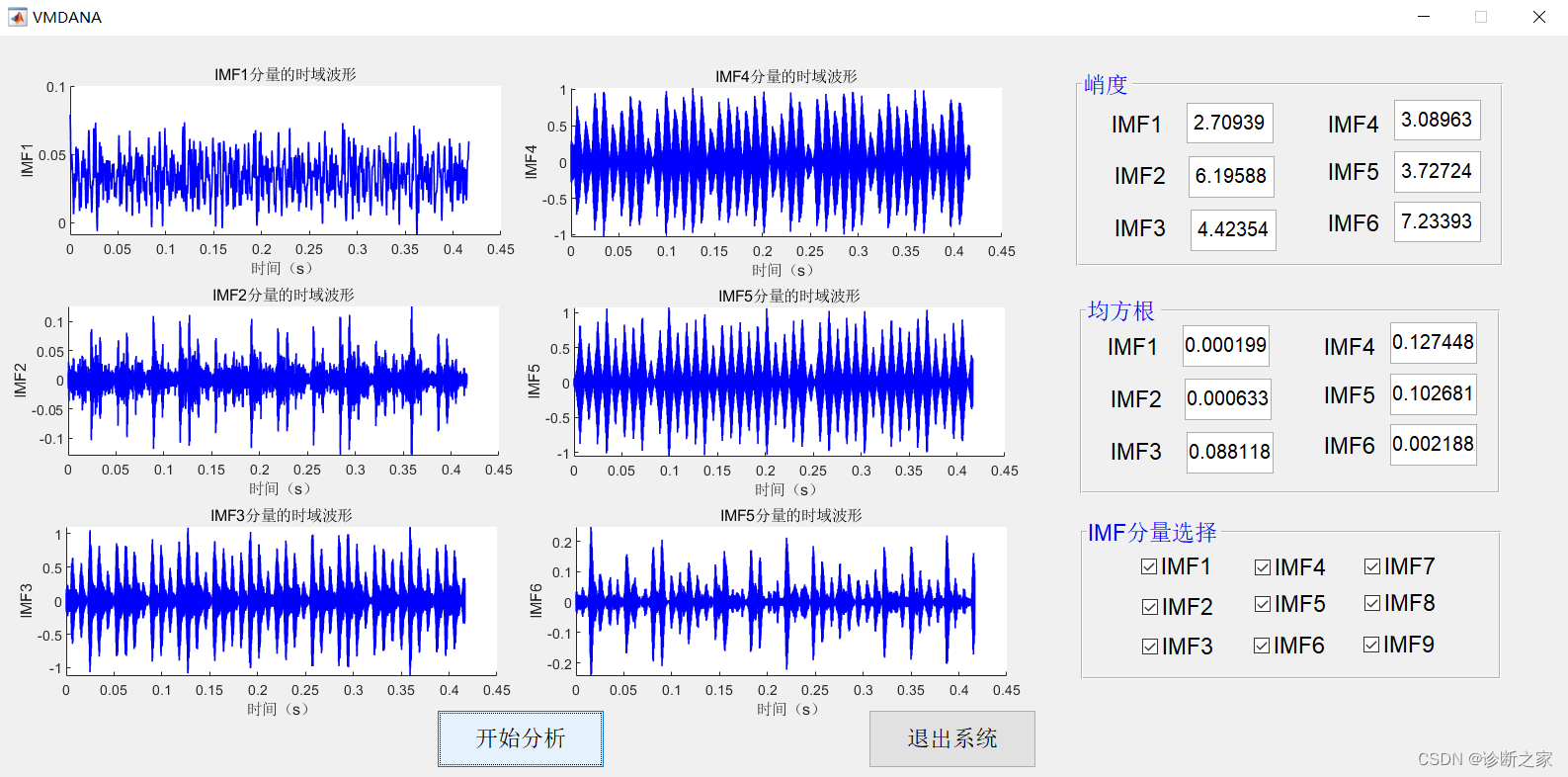Click the kurtosis IMF4 field 3.08963

tap(1438, 120)
